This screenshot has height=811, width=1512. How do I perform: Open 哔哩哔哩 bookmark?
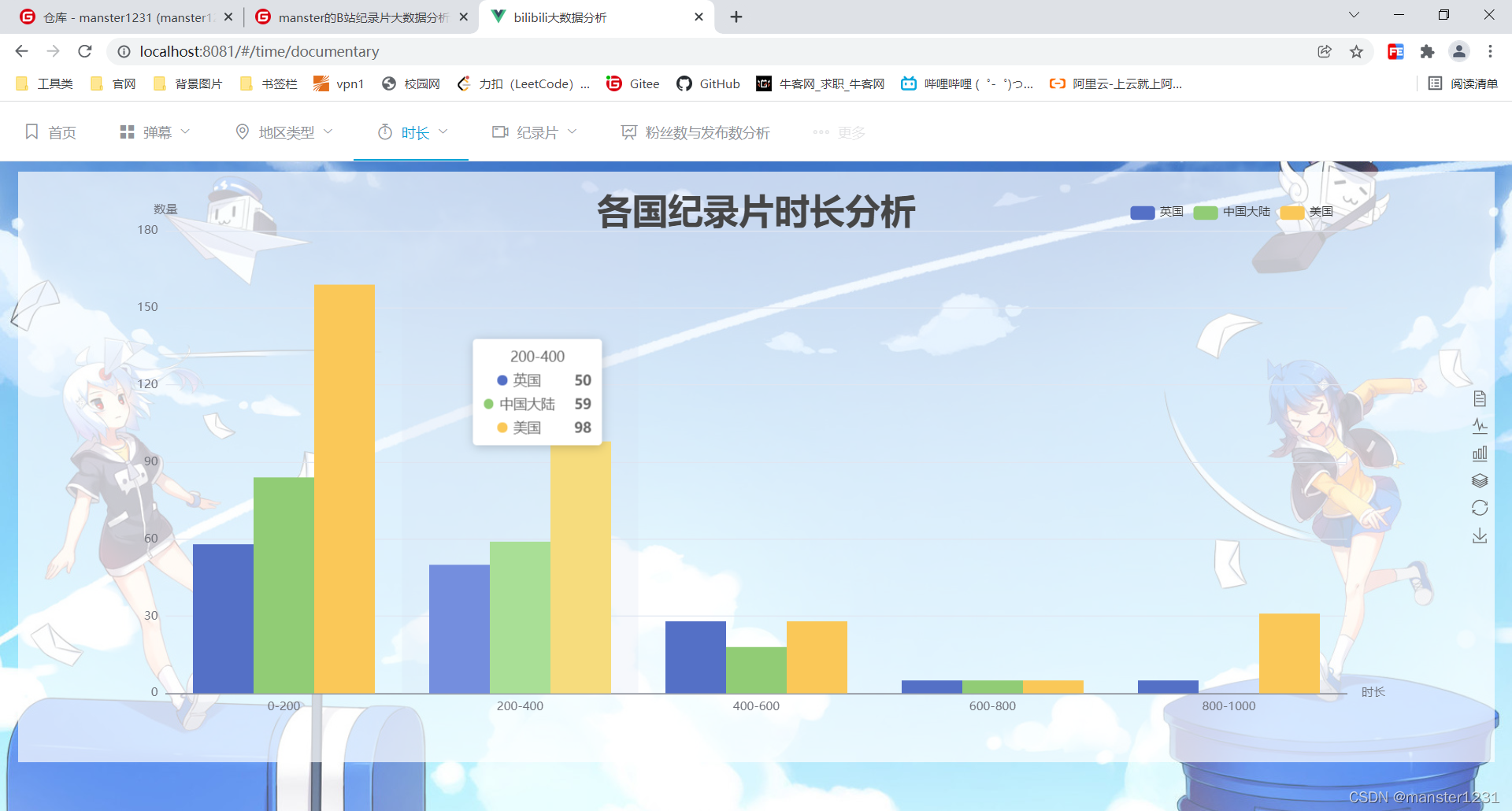click(x=967, y=83)
